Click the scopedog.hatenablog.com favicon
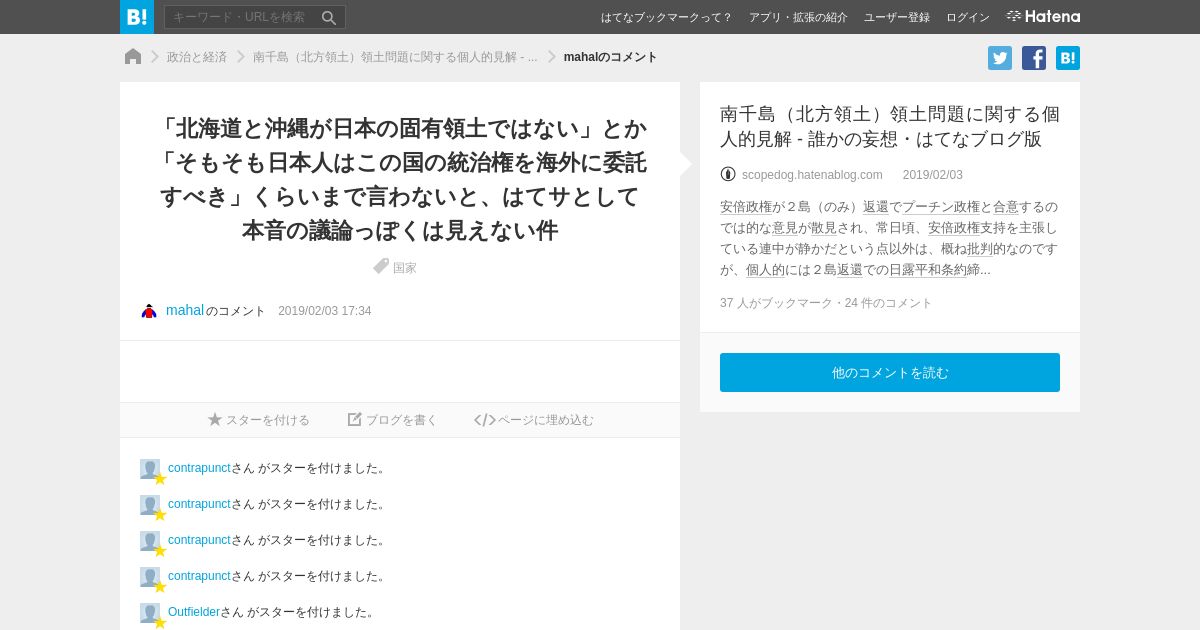 tap(728, 174)
